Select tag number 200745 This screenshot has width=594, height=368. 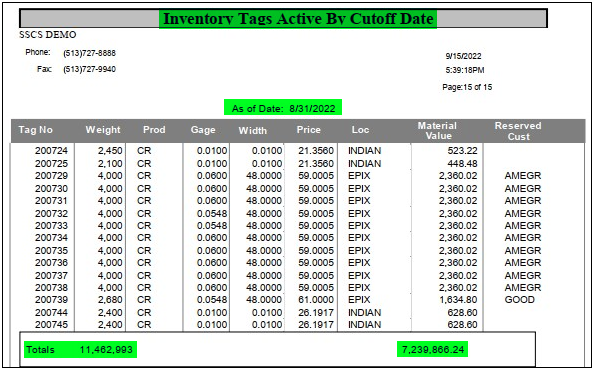tap(51, 325)
